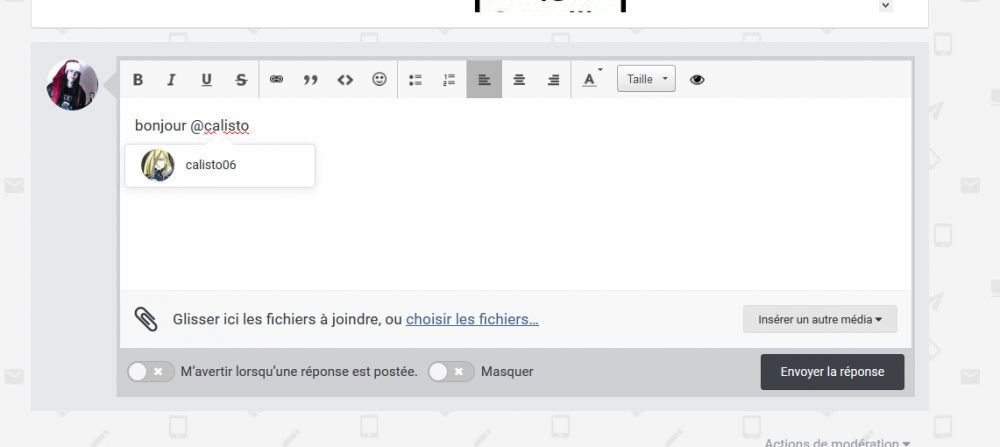The height and width of the screenshot is (447, 1000).
Task: Toggle M'avertir lorsqu'une réponse est postée
Action: (x=151, y=372)
